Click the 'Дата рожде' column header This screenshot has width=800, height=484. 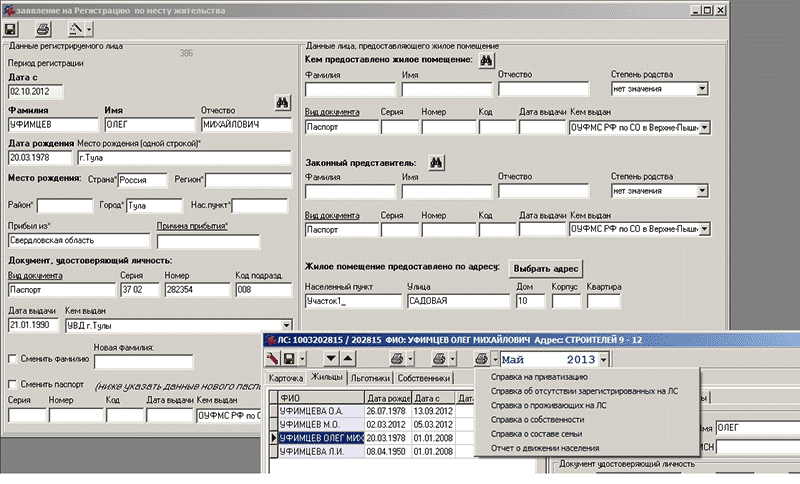pos(388,398)
